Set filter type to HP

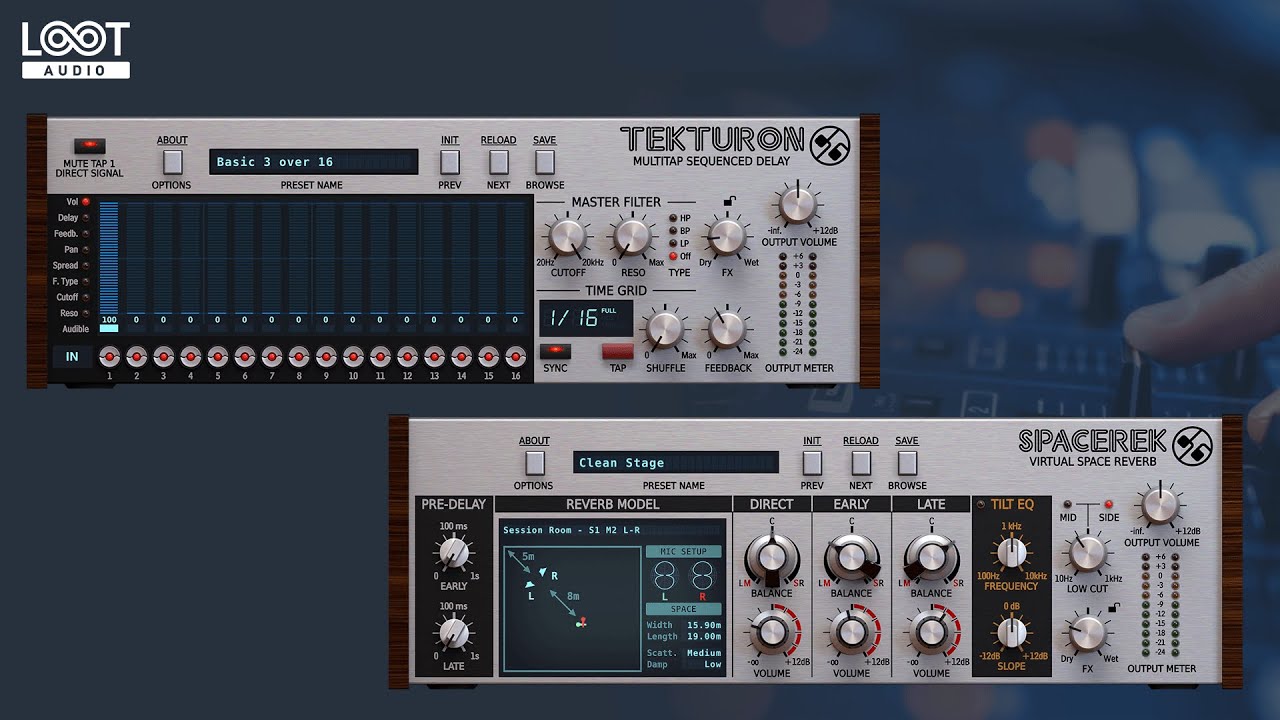click(x=673, y=218)
